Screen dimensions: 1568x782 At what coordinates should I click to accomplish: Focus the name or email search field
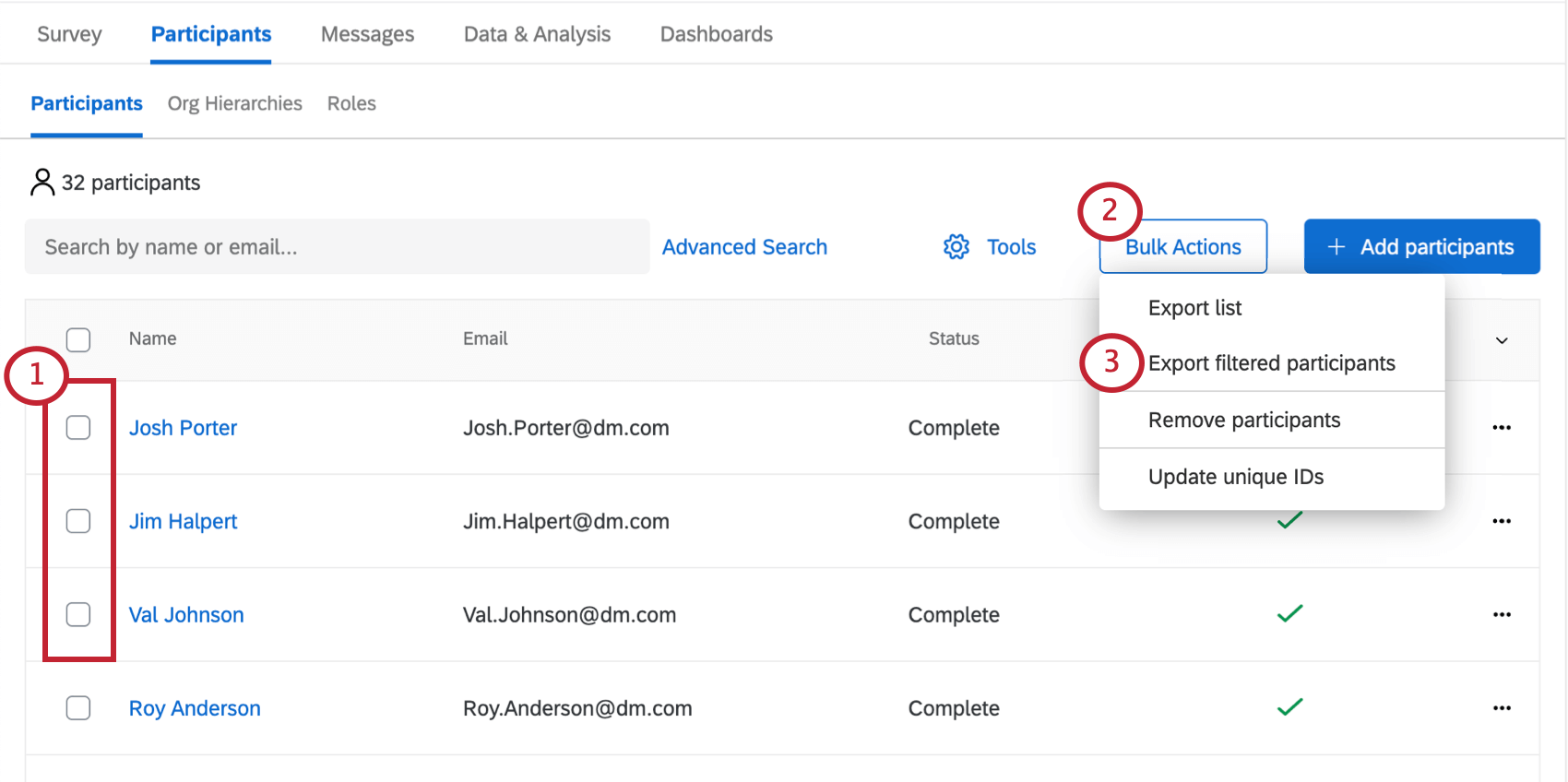point(337,247)
